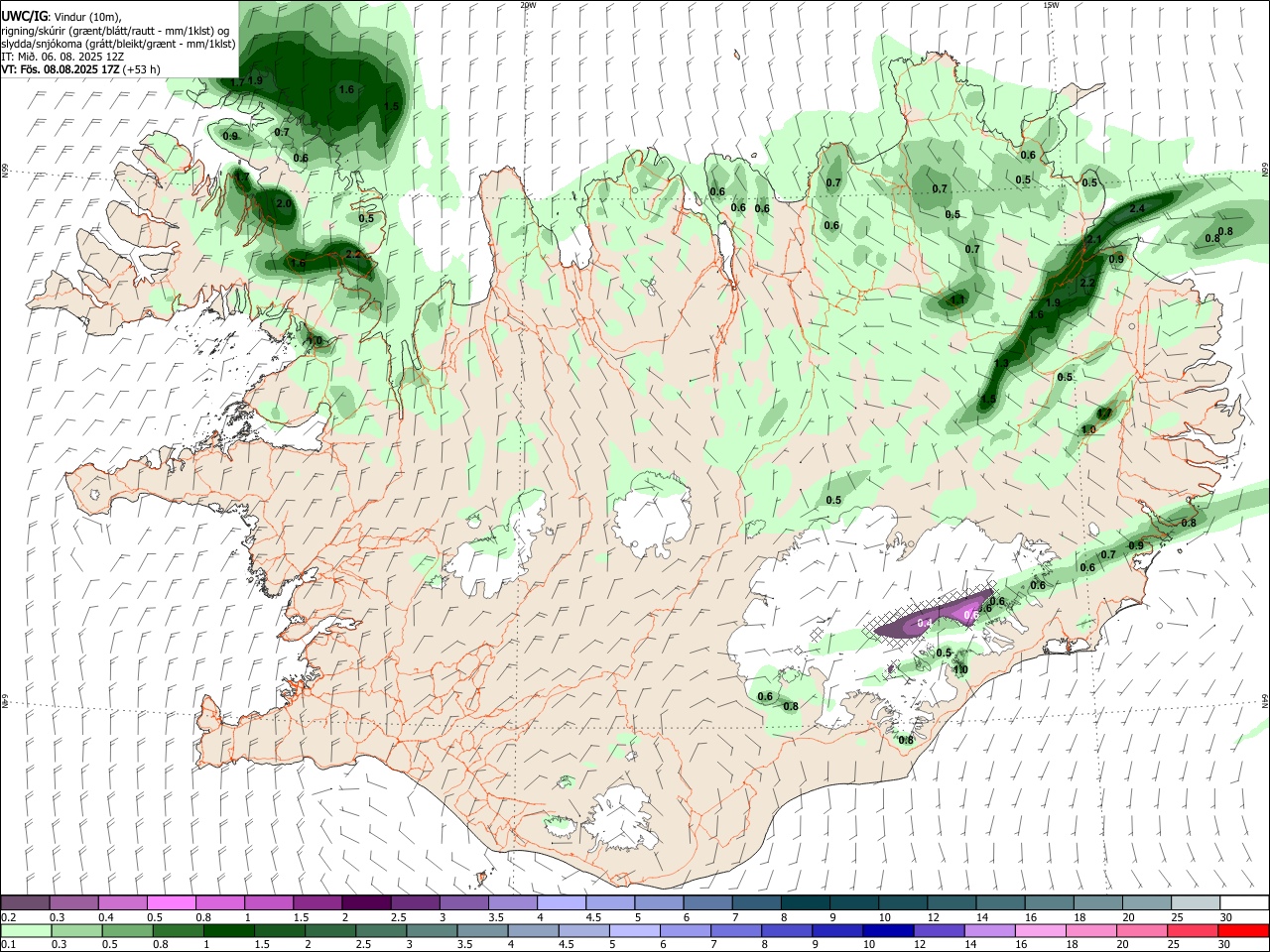This screenshot has width=1270, height=952.
Task: Click the 1.1 precipitation value label
Action: [x=957, y=298]
